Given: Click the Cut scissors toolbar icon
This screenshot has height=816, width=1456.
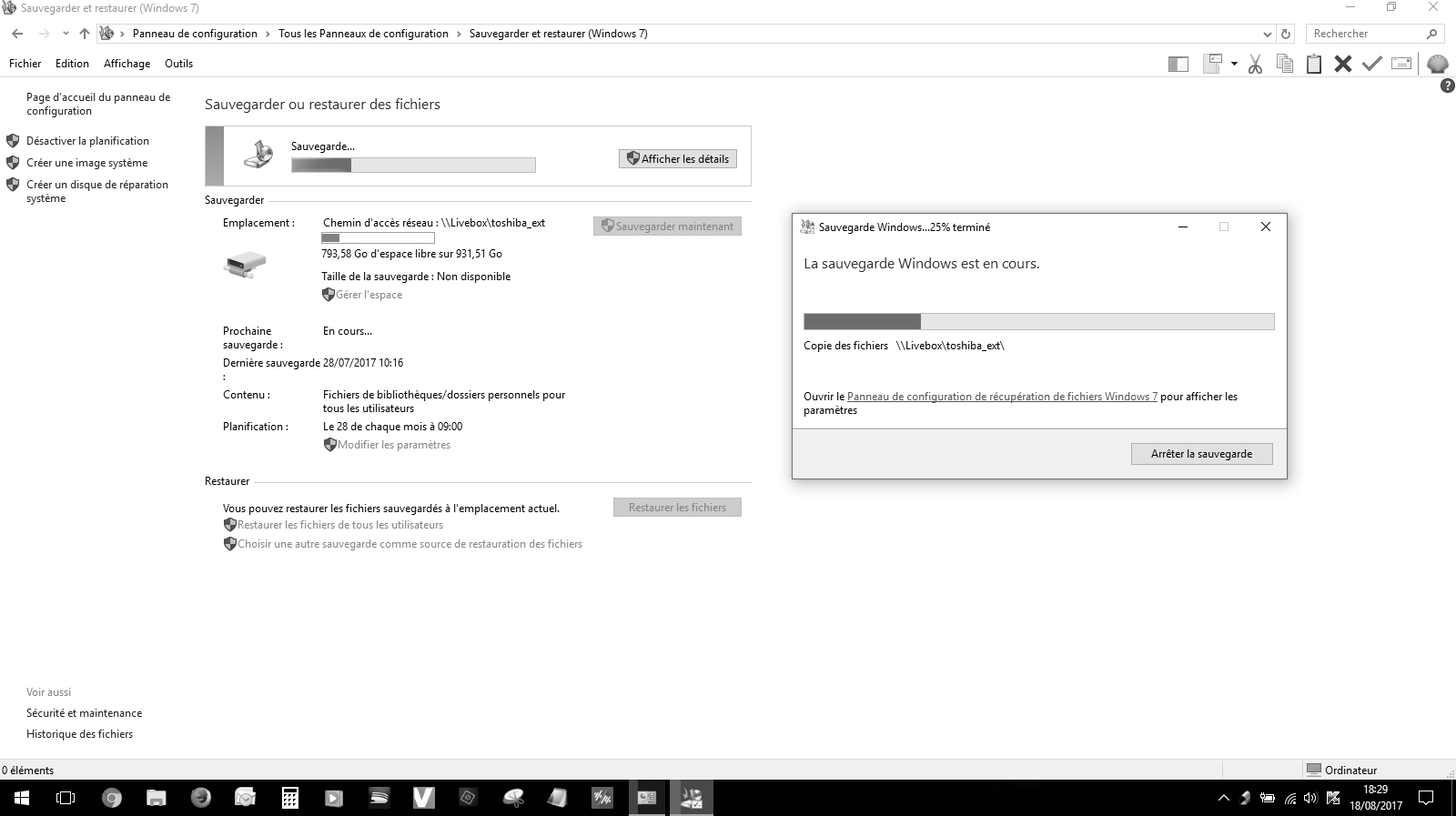Looking at the screenshot, I should coord(1255,64).
